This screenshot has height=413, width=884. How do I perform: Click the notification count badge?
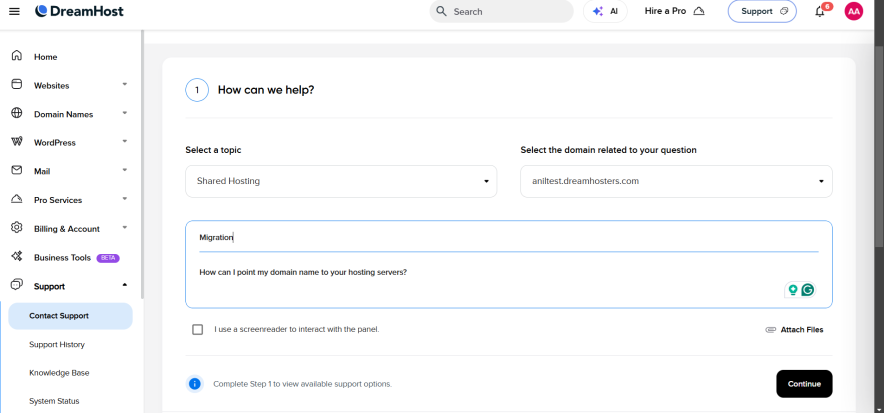[827, 6]
